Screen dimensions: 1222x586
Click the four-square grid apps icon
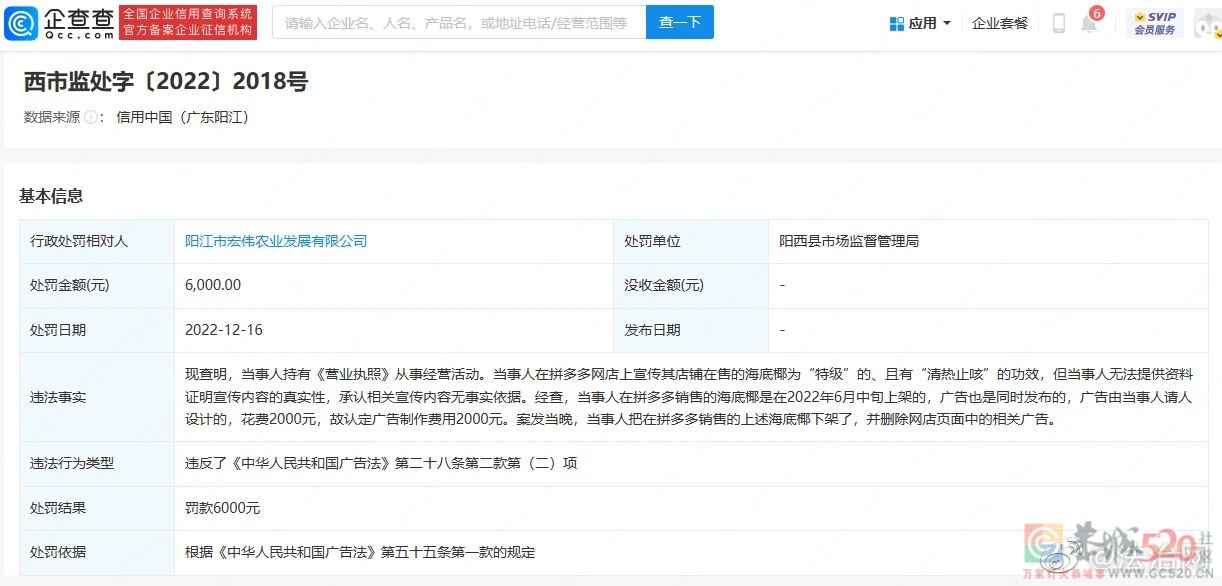[897, 23]
